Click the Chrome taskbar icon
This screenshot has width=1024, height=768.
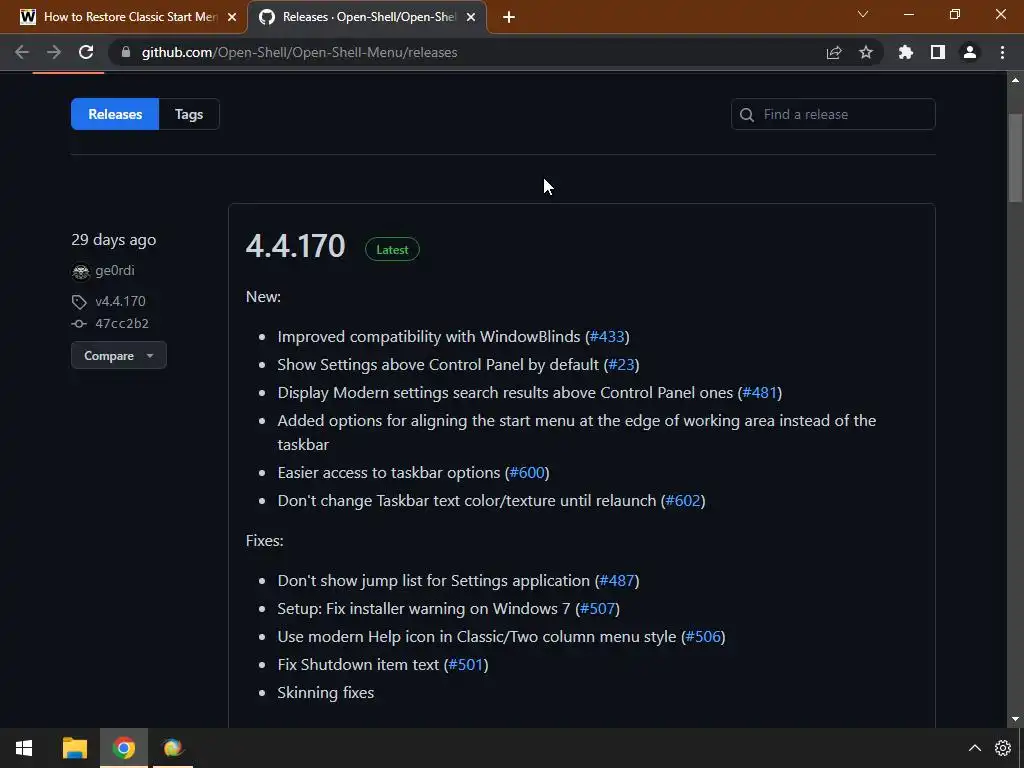coord(123,748)
